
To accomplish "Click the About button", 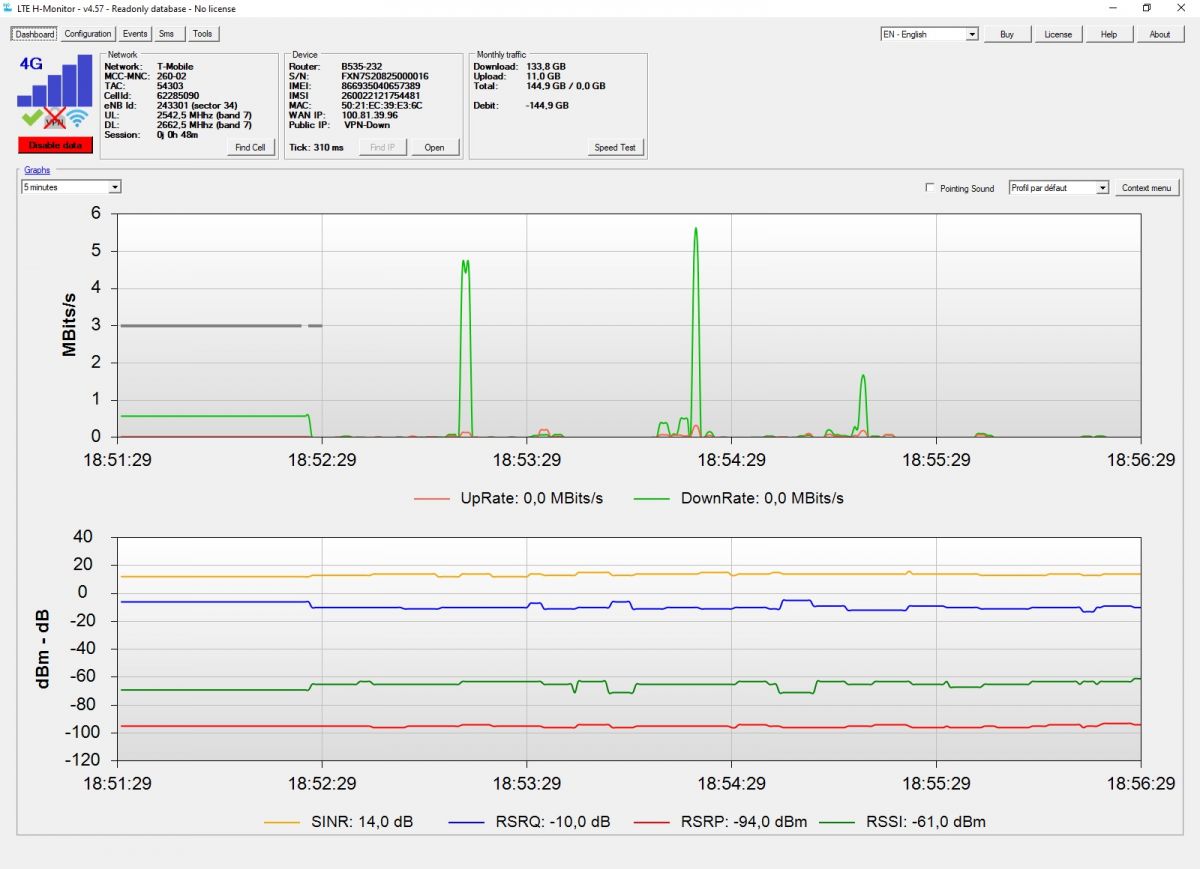I will (1160, 34).
